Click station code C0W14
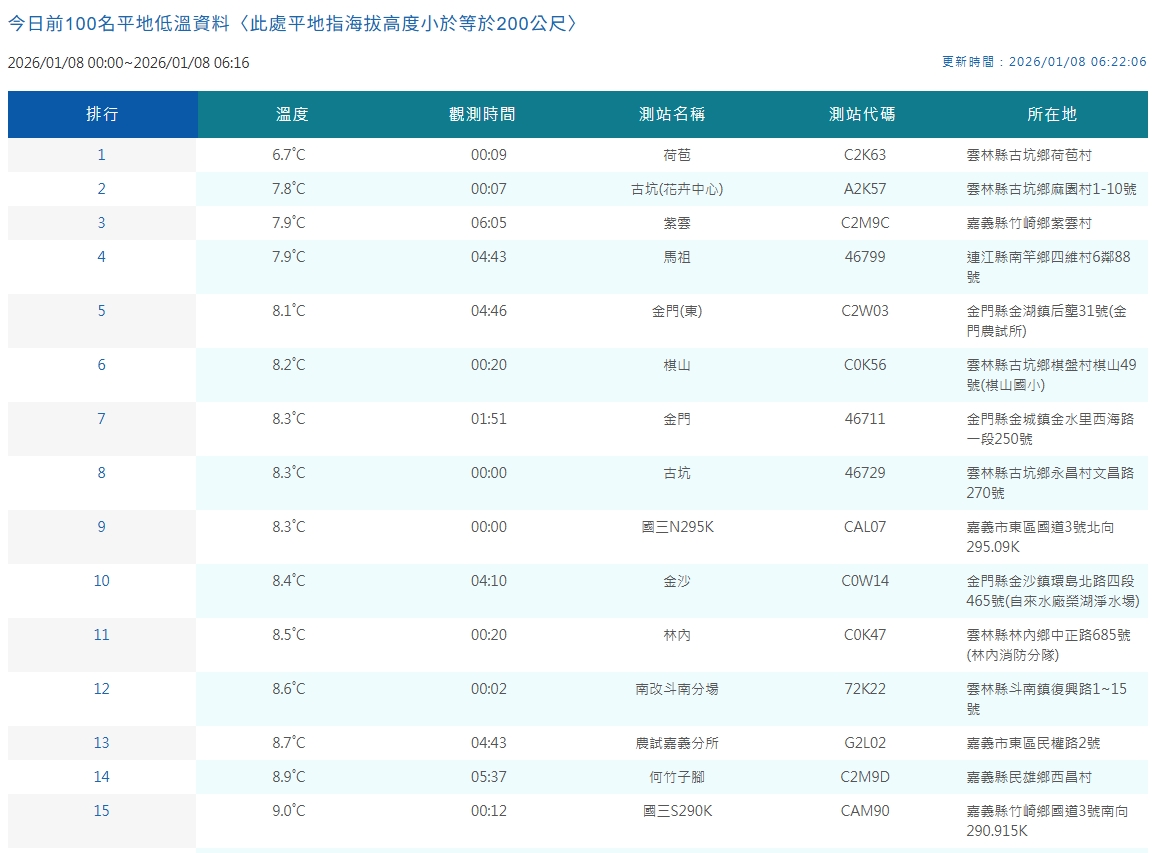The height and width of the screenshot is (853, 1161). (x=865, y=581)
